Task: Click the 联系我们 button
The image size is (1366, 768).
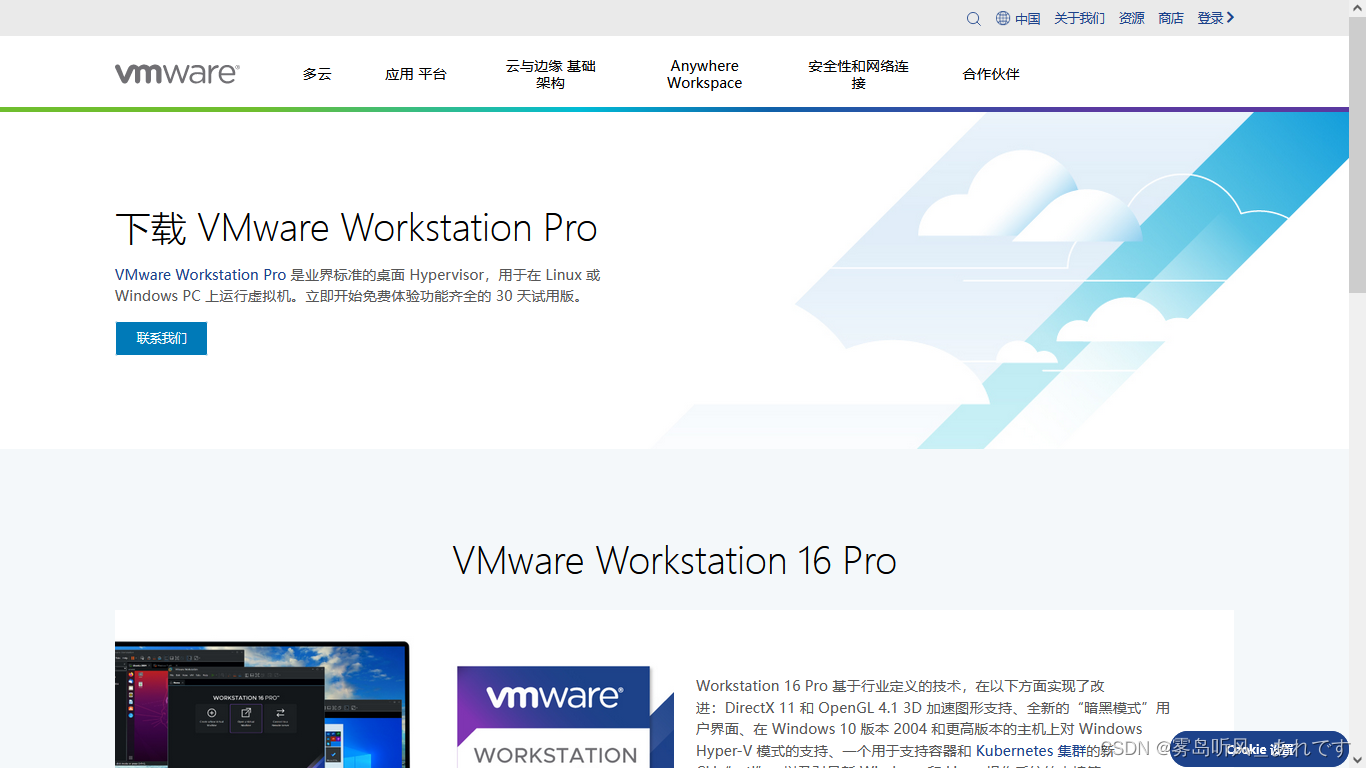Action: coord(161,338)
